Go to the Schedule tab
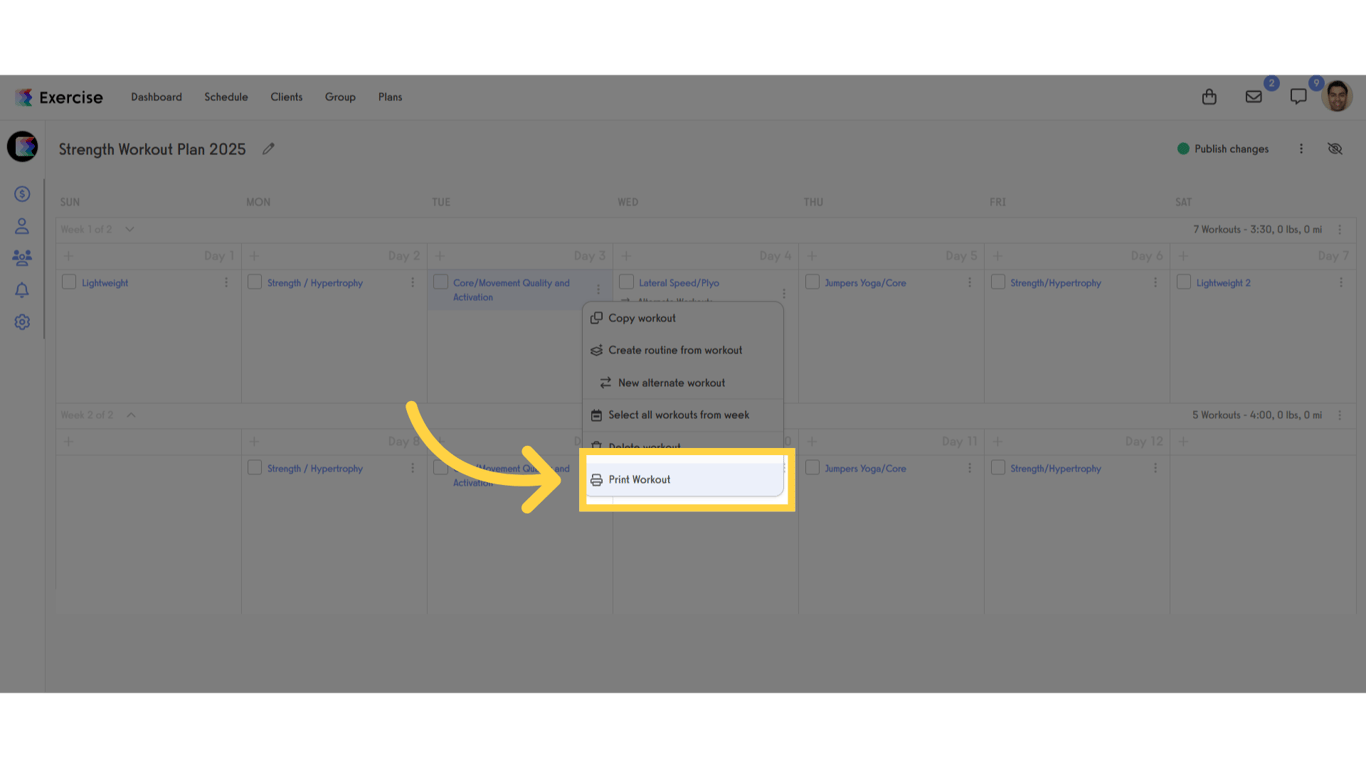This screenshot has height=768, width=1366. [x=226, y=97]
